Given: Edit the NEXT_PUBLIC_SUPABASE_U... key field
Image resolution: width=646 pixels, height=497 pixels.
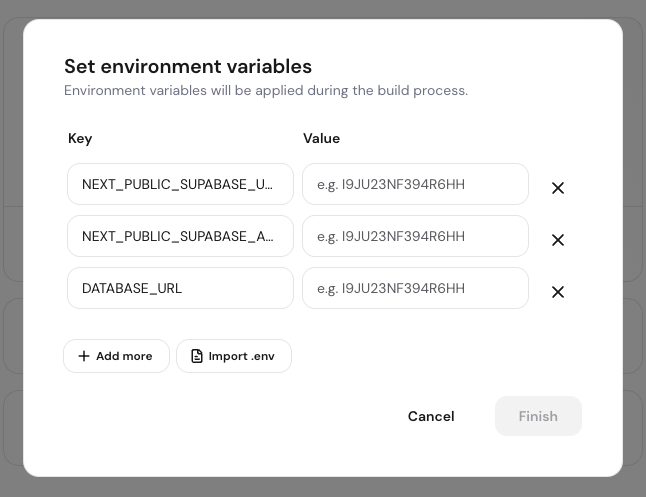Looking at the screenshot, I should (x=180, y=184).
